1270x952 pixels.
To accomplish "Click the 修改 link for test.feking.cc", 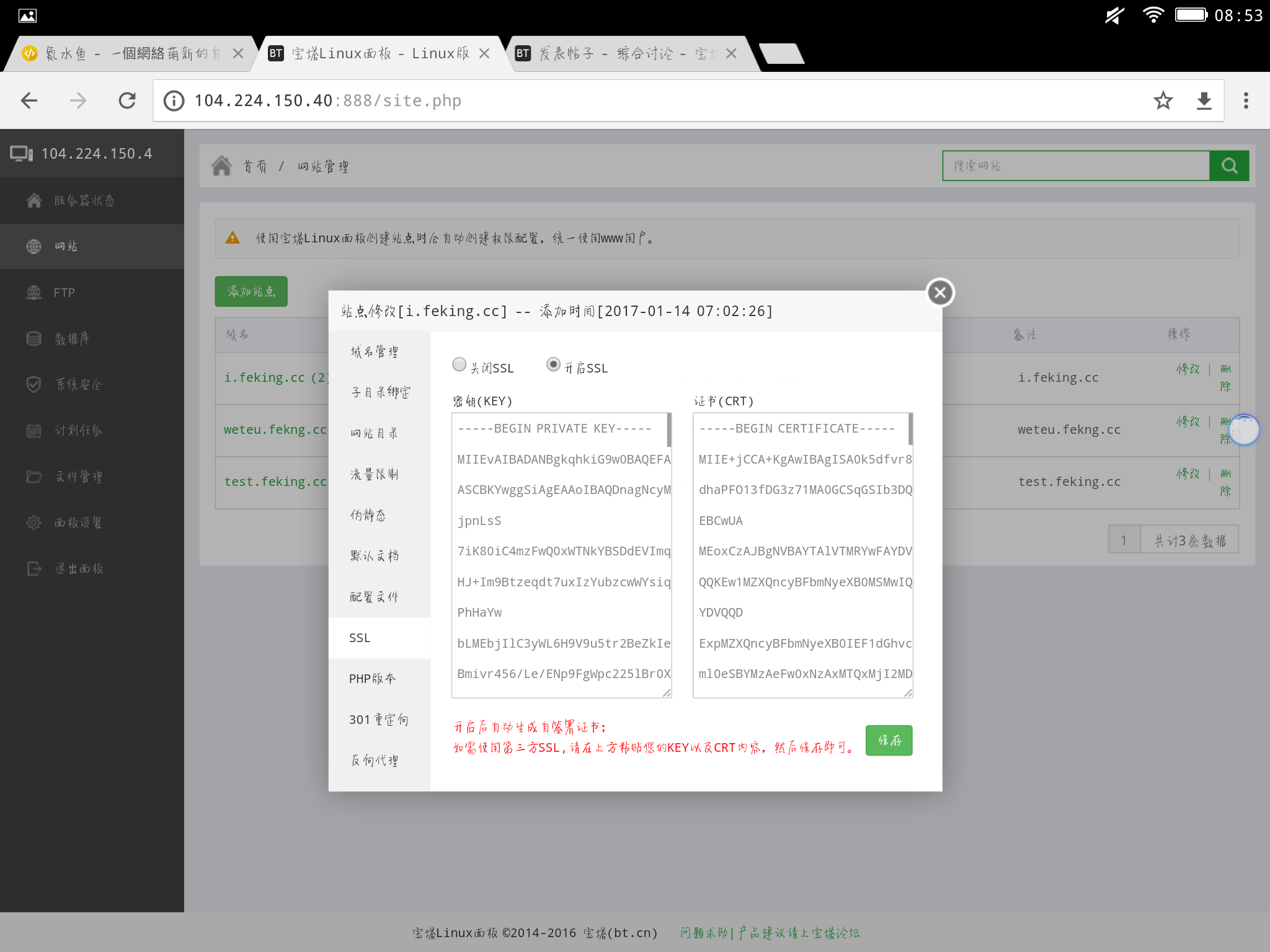I will (1188, 474).
